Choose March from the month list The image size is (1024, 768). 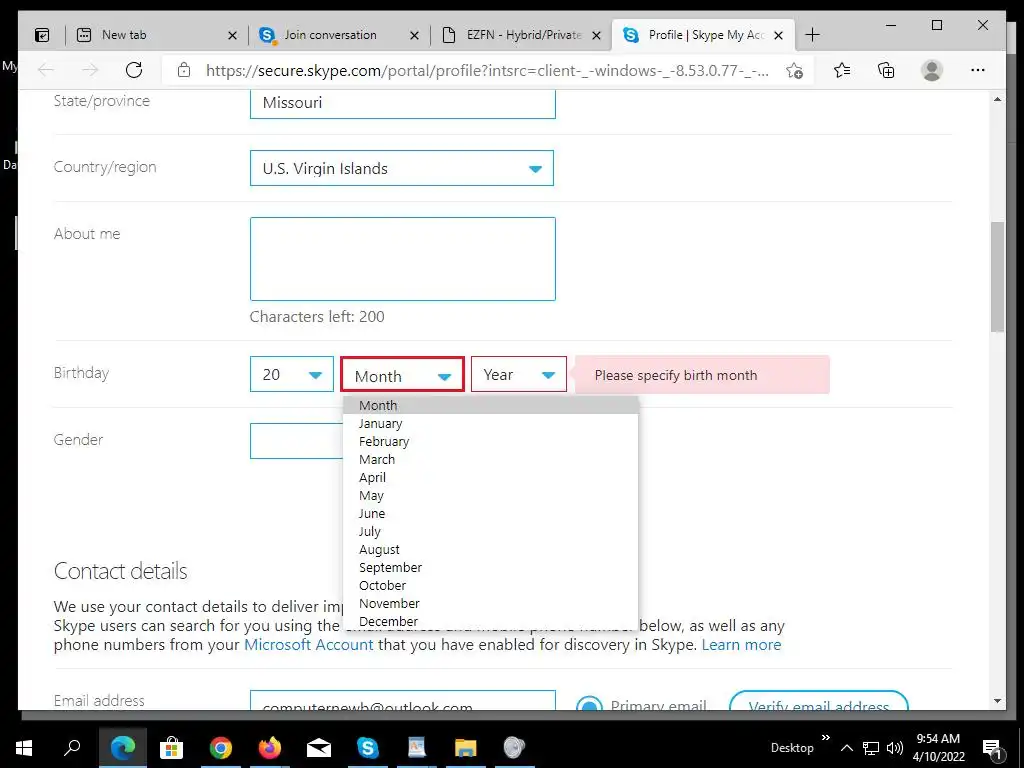[490, 460]
